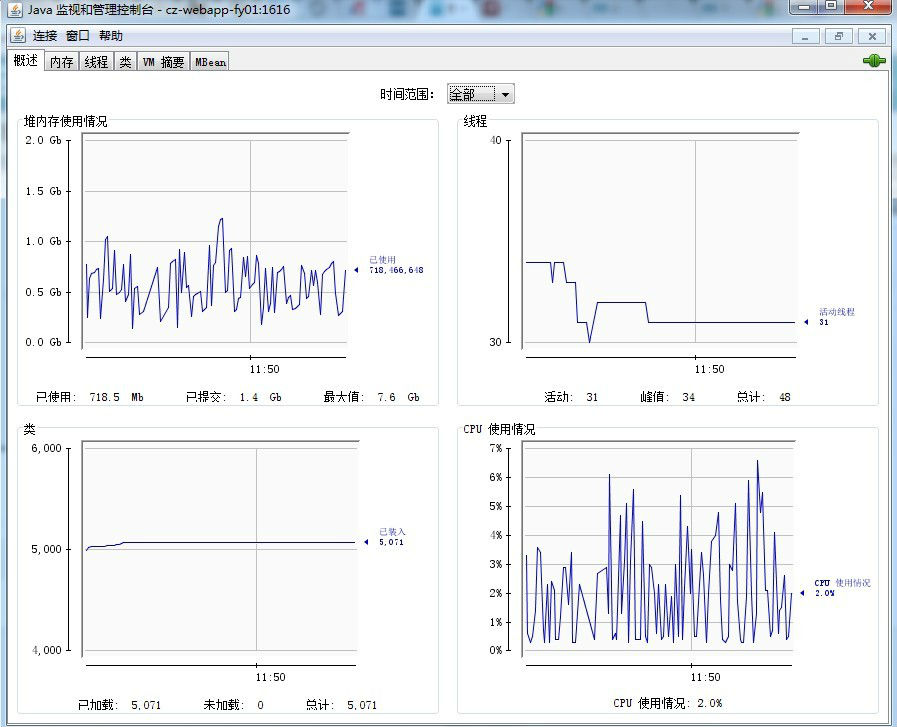Click the CPU 使用情况 2.0% legend label
Screen dimensions: 897x727
842,588
